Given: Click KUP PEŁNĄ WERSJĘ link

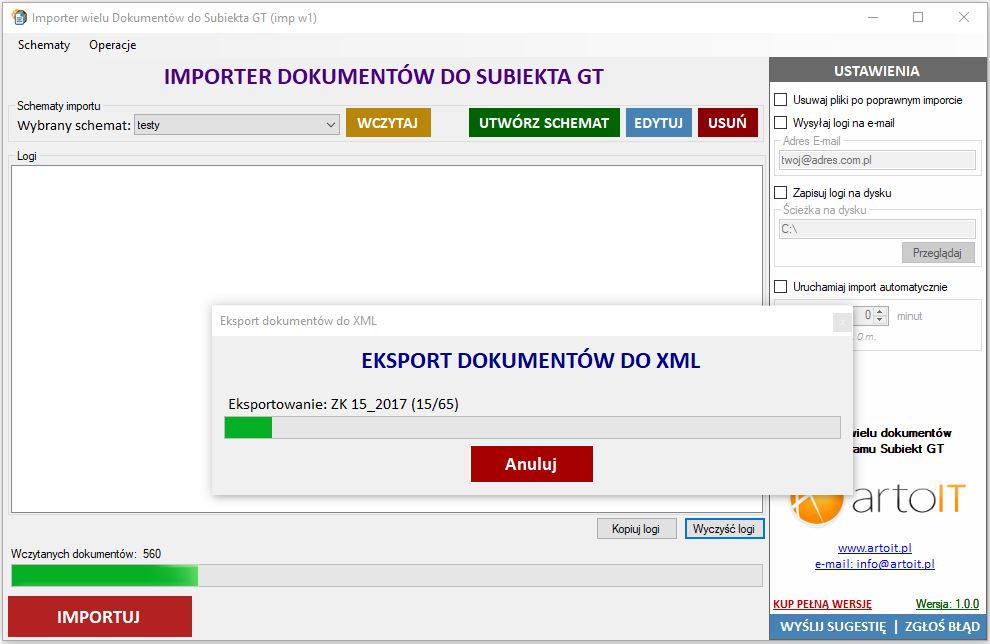Looking at the screenshot, I should pyautogui.click(x=822, y=604).
